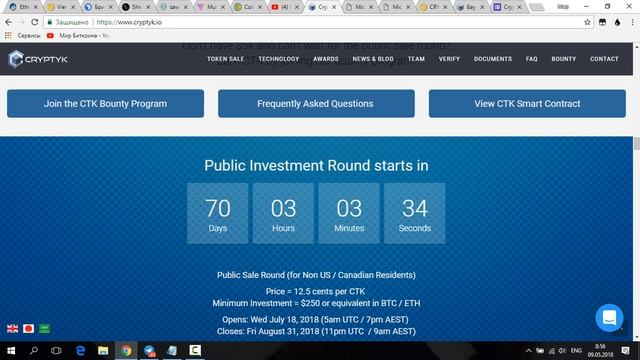Open volume control in system tray
The width and height of the screenshot is (640, 360).
click(562, 351)
